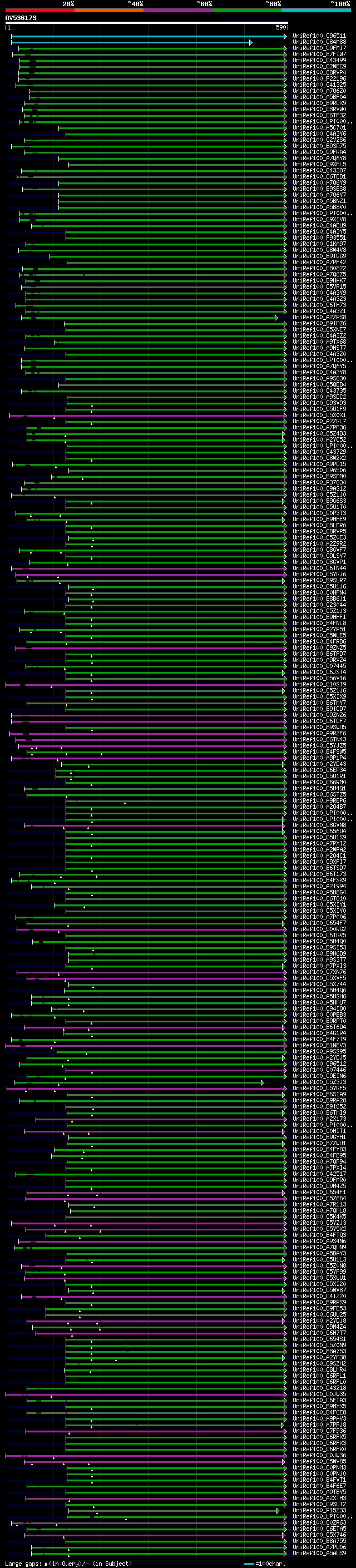Select the UniRef100_A5BF04 label
This screenshot has height=1568, width=356.
tap(319, 97)
